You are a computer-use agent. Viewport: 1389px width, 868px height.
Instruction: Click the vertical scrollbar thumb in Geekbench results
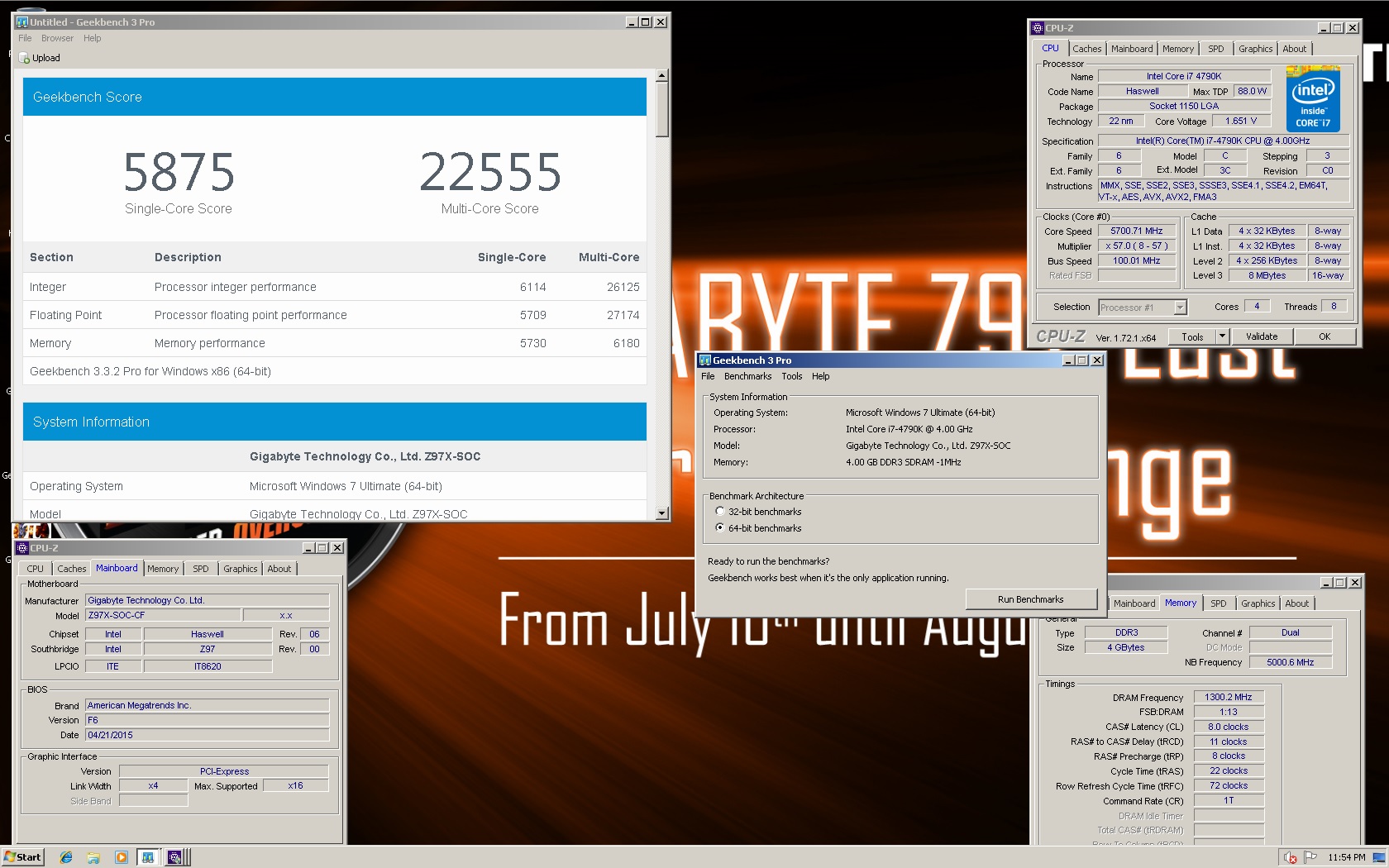[x=661, y=109]
